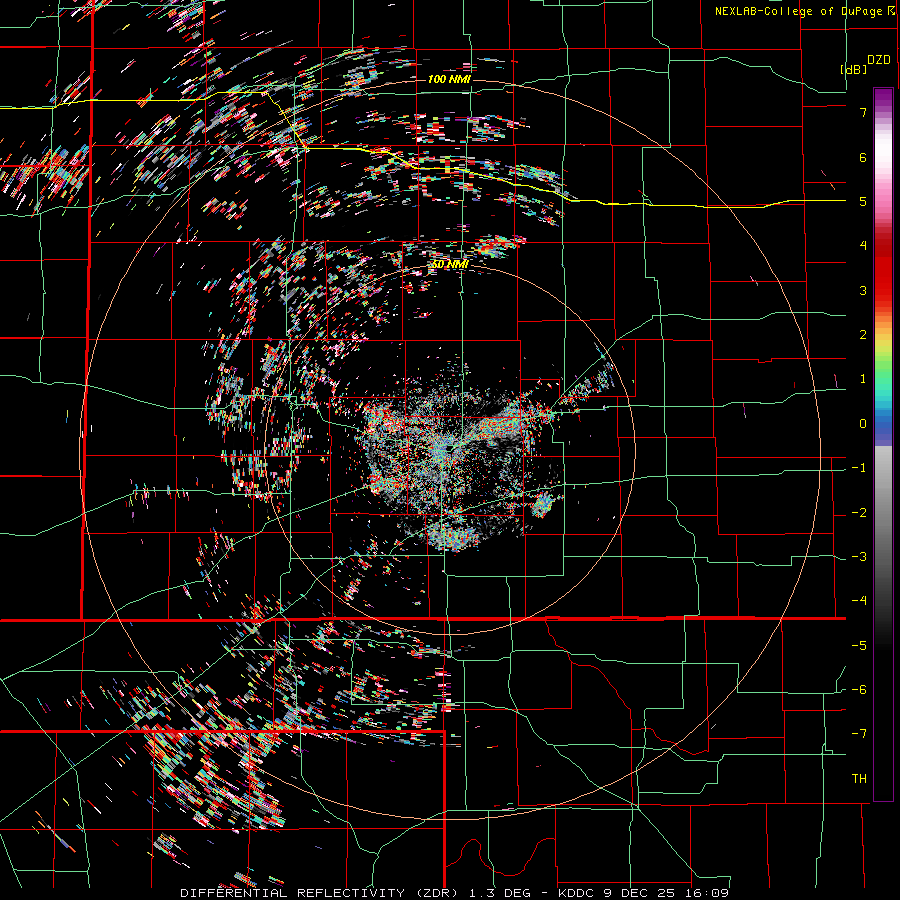Select the "-7" scale tick label

coord(859,734)
